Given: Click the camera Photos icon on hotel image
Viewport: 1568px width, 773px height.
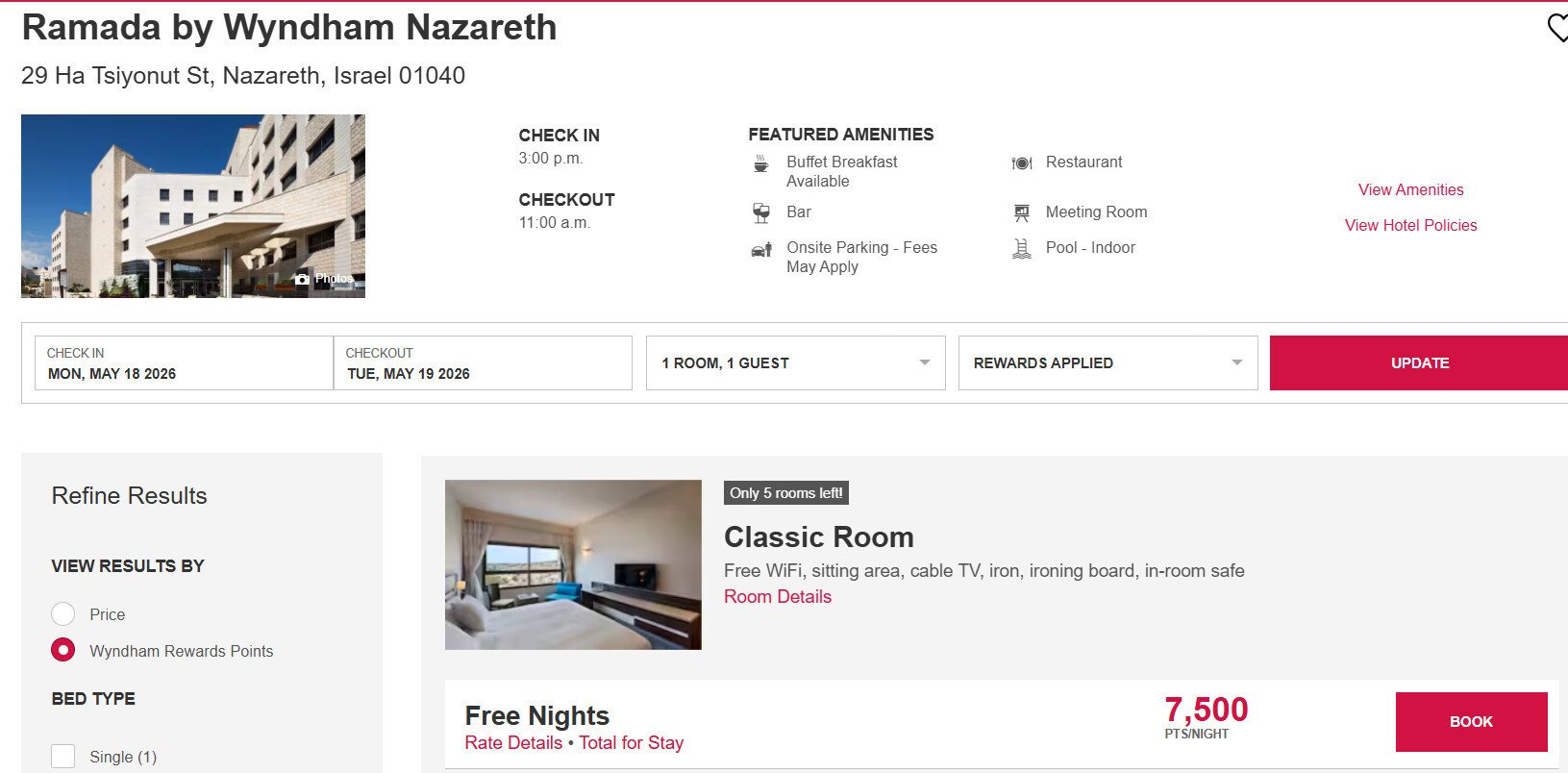Looking at the screenshot, I should [303, 279].
